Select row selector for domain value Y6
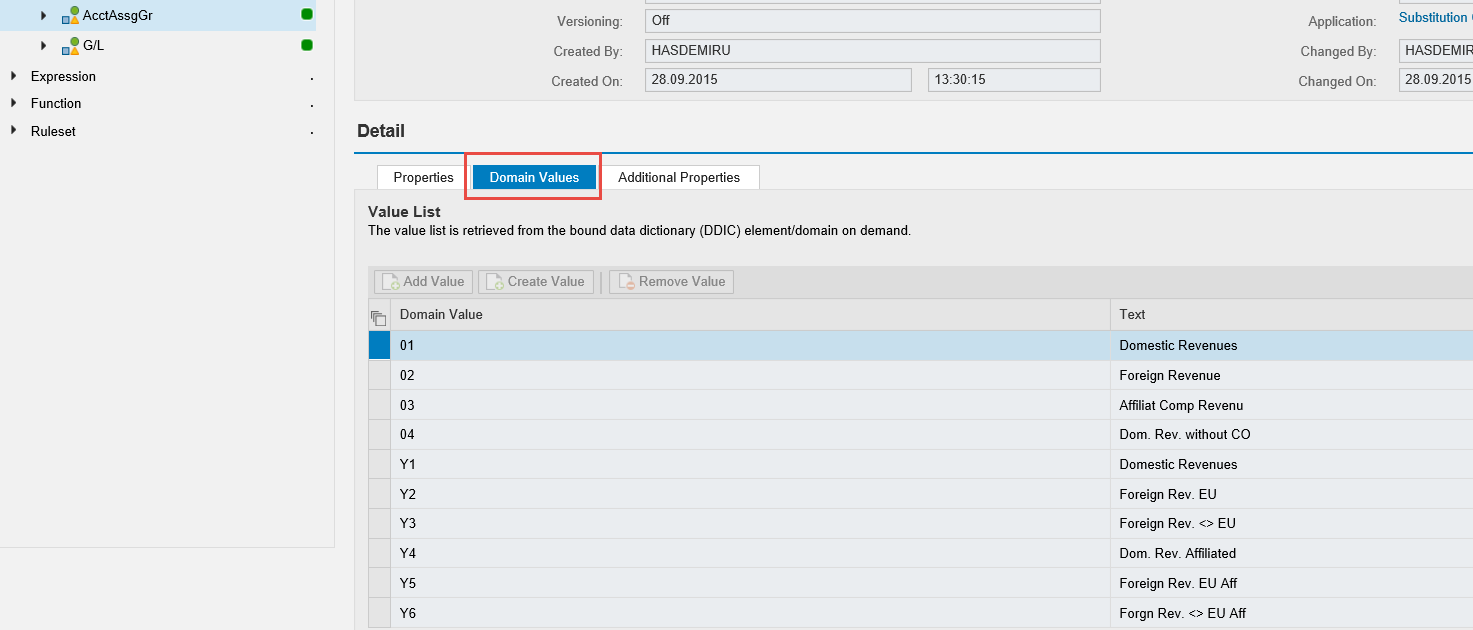1473x630 pixels. pos(379,613)
